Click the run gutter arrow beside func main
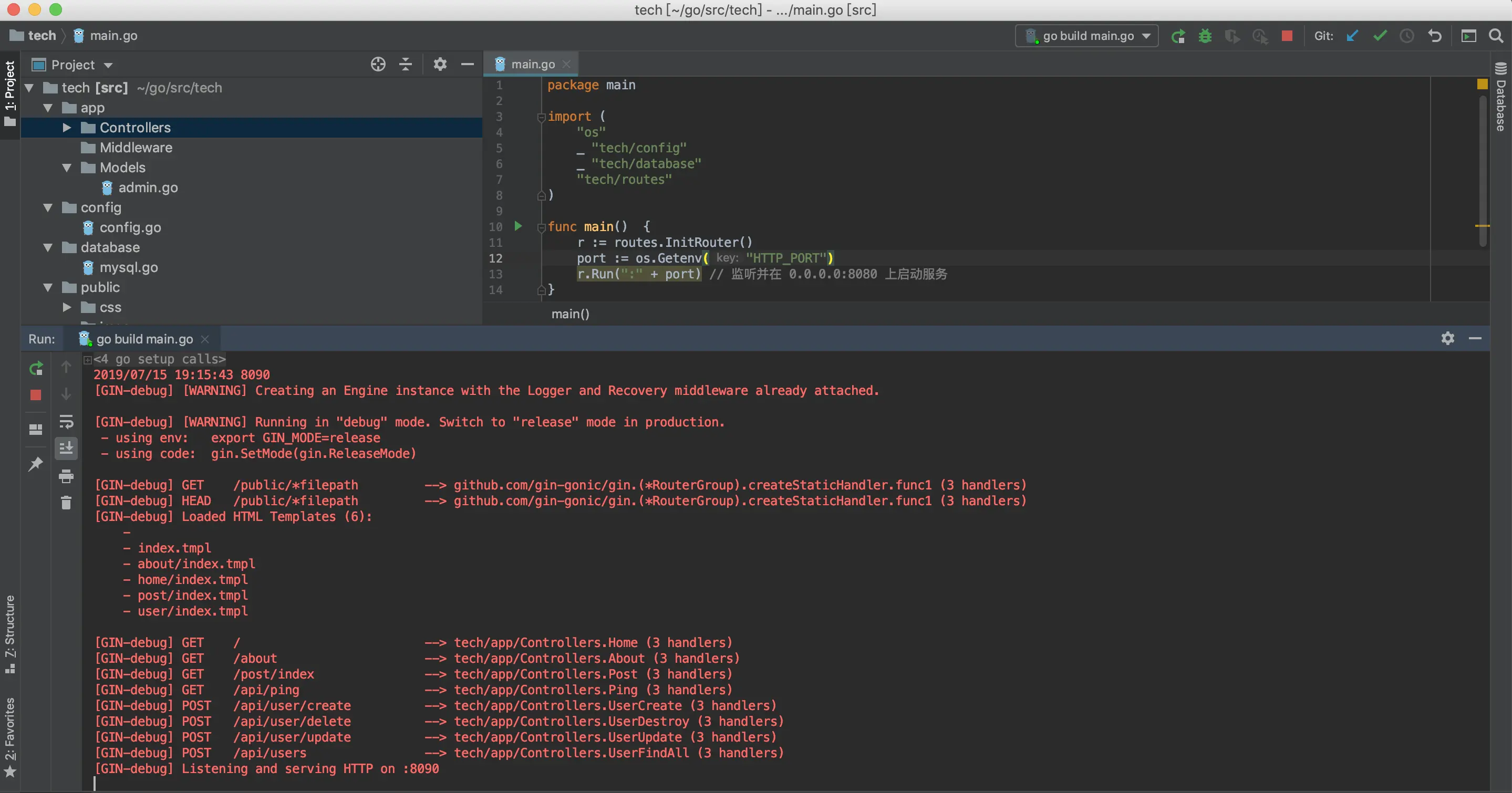This screenshot has height=793, width=1512. [519, 226]
